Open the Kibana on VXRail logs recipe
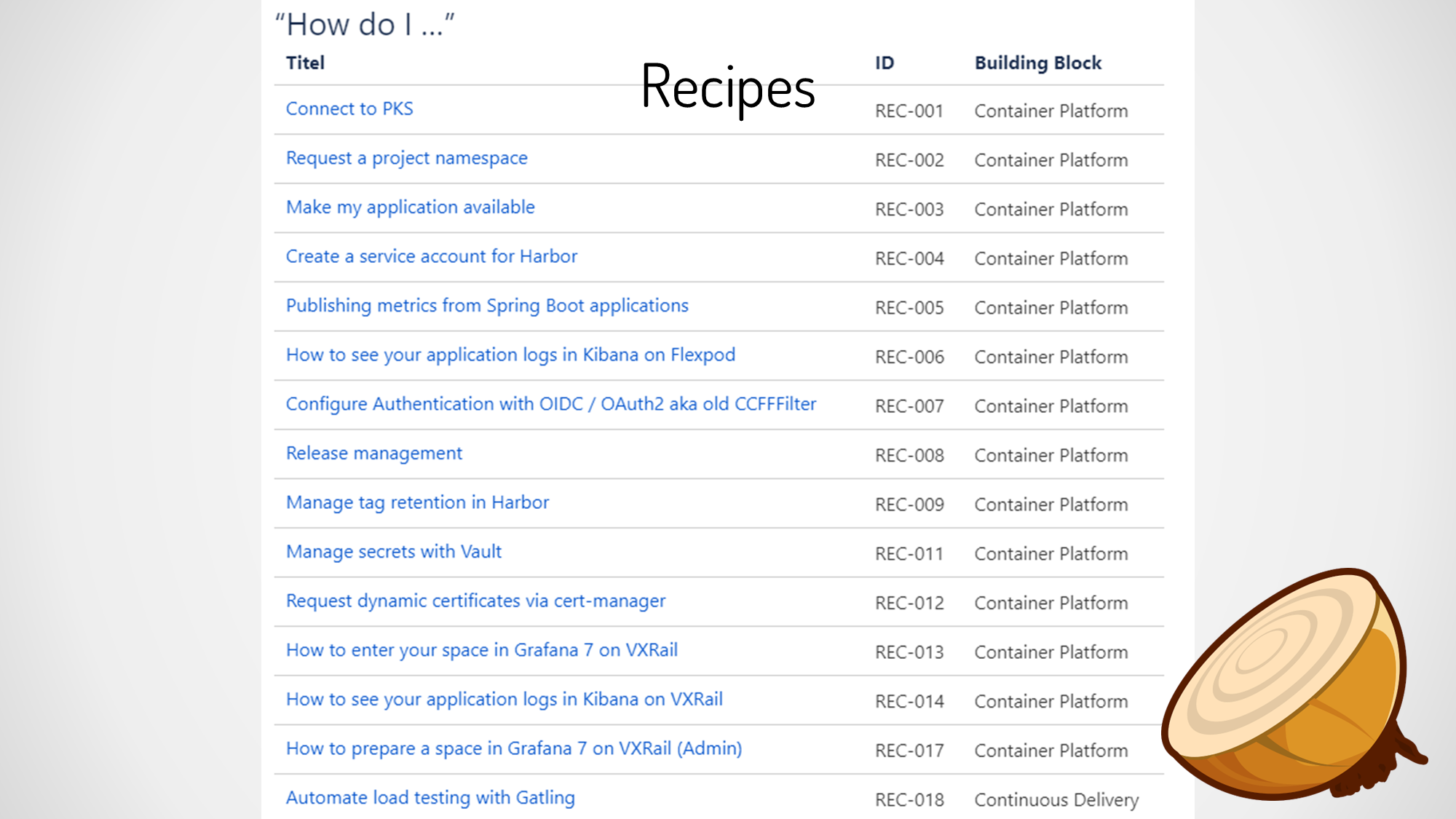 [x=504, y=700]
